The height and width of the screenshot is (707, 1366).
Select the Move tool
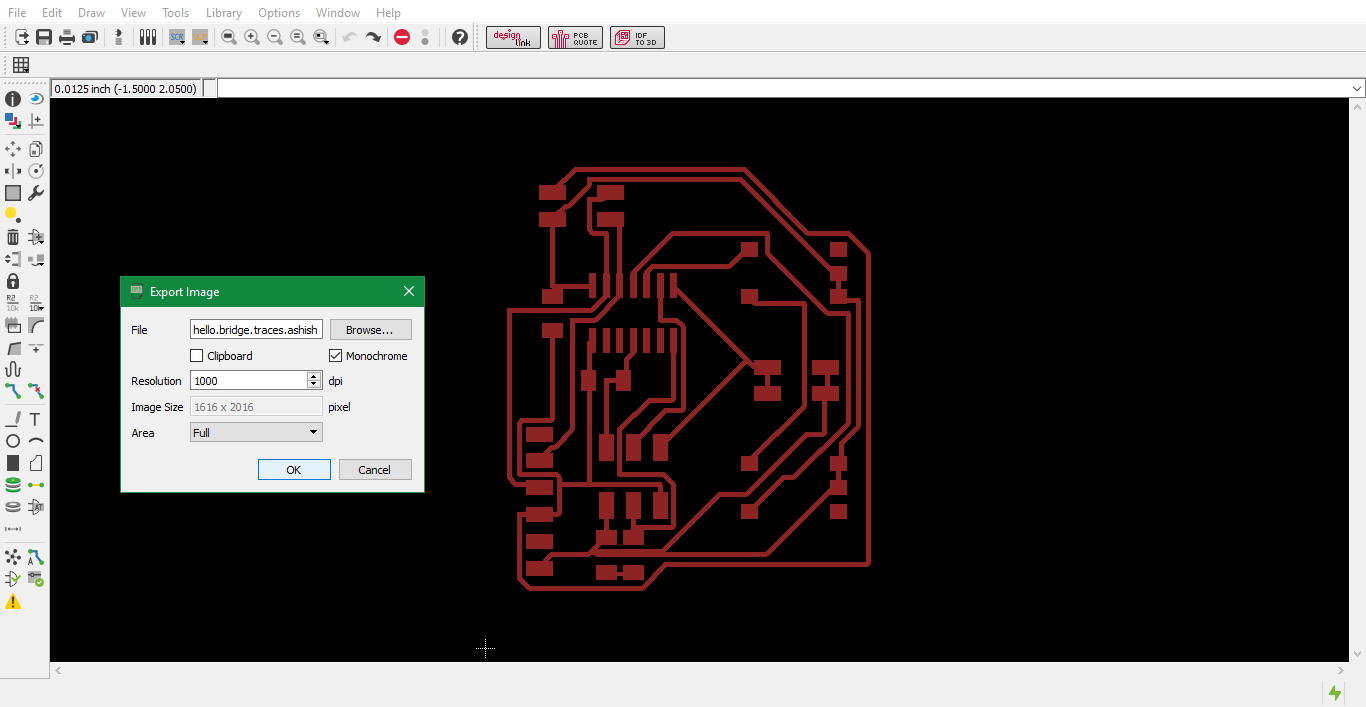pyautogui.click(x=13, y=149)
